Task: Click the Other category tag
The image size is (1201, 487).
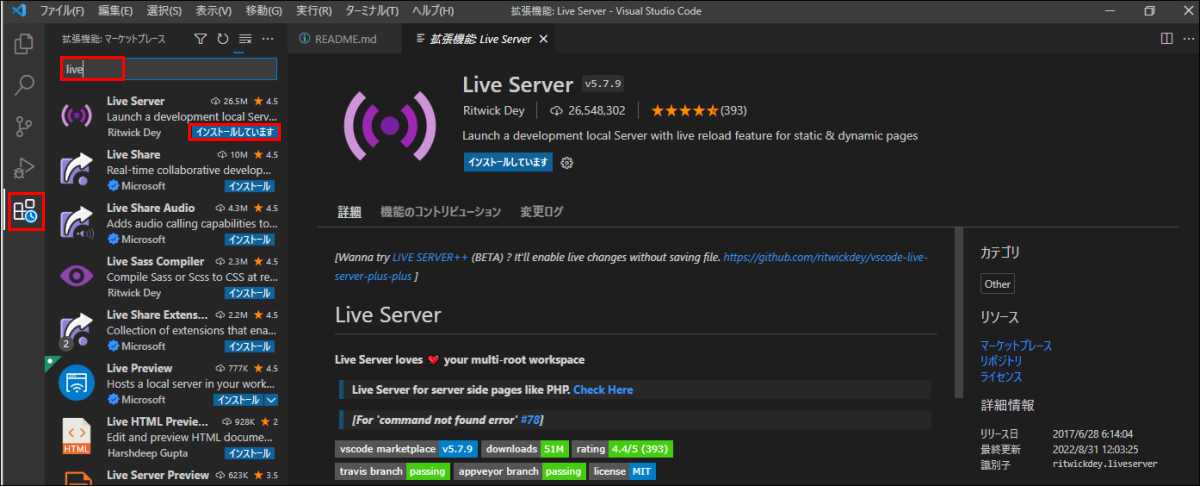Action: tap(997, 284)
